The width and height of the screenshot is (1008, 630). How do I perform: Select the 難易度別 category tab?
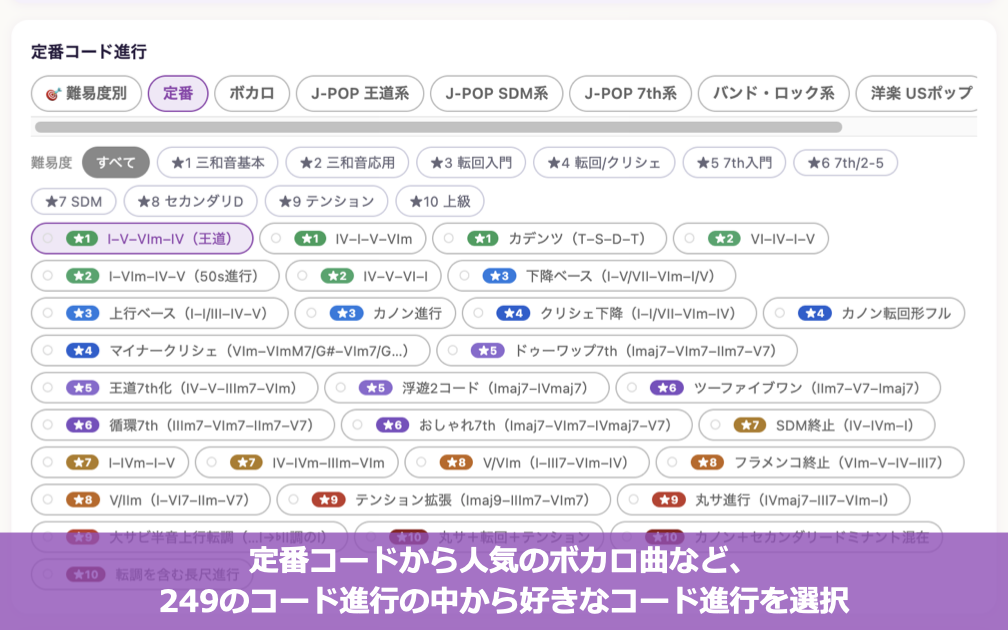coord(86,94)
